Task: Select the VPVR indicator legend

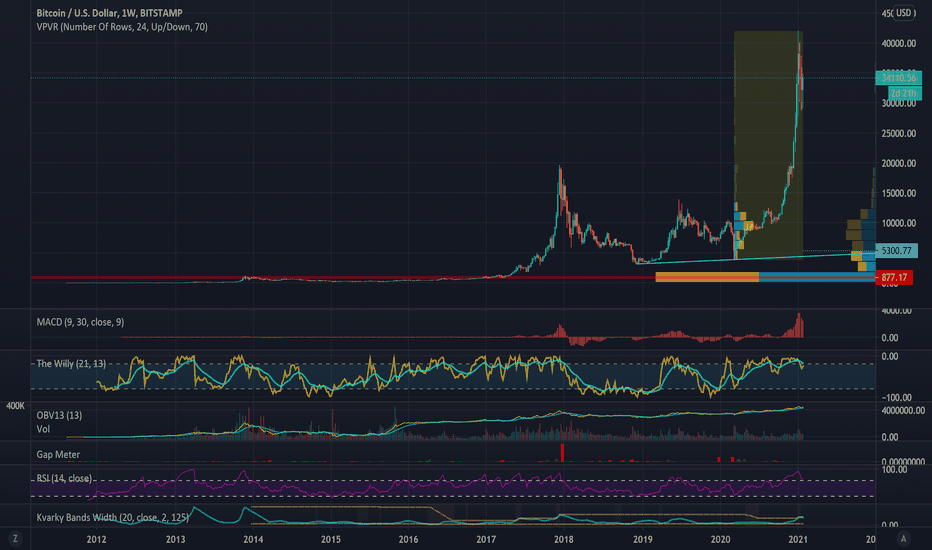Action: [x=122, y=27]
